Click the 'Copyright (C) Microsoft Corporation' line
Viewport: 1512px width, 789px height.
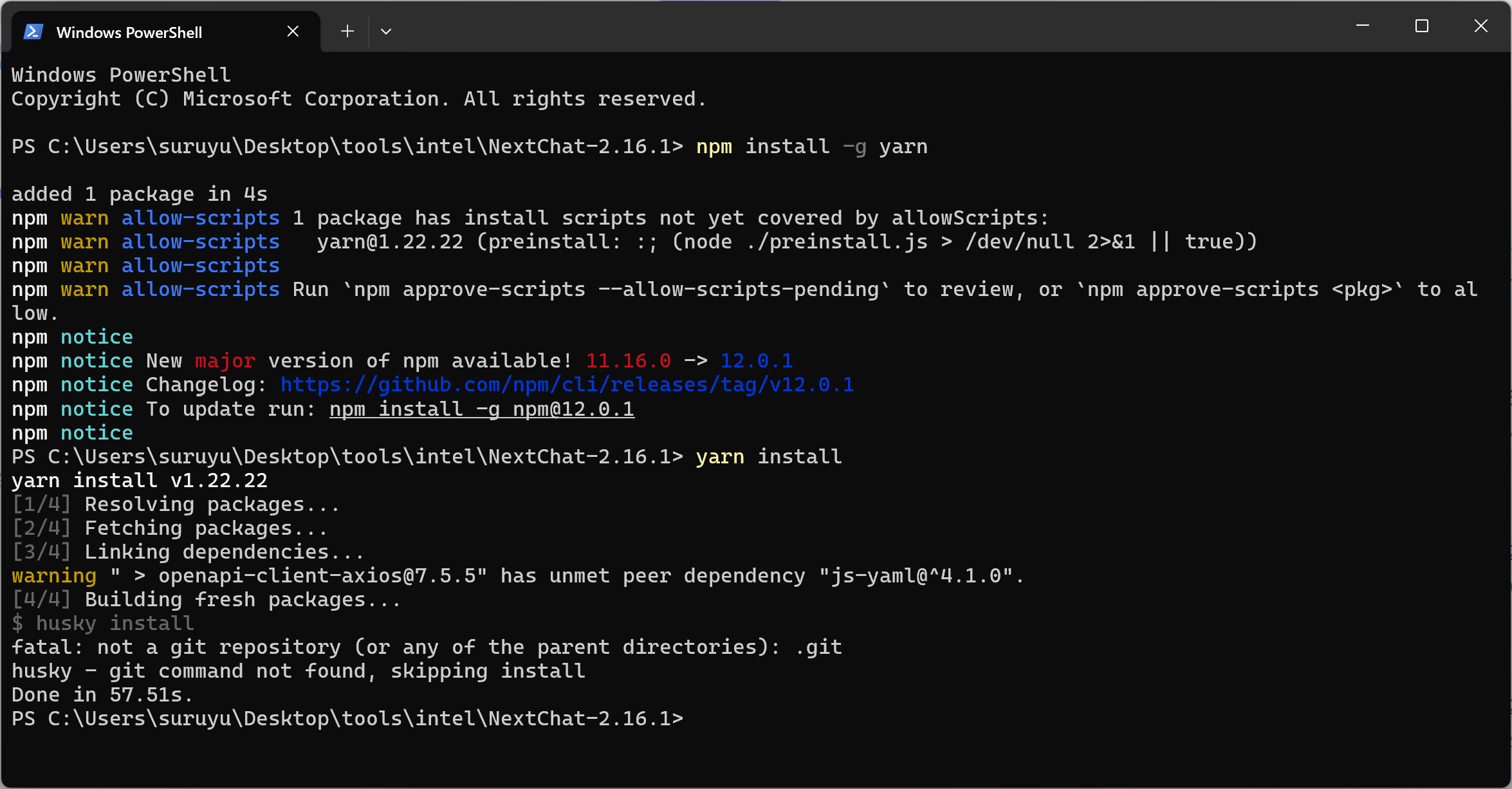point(359,99)
